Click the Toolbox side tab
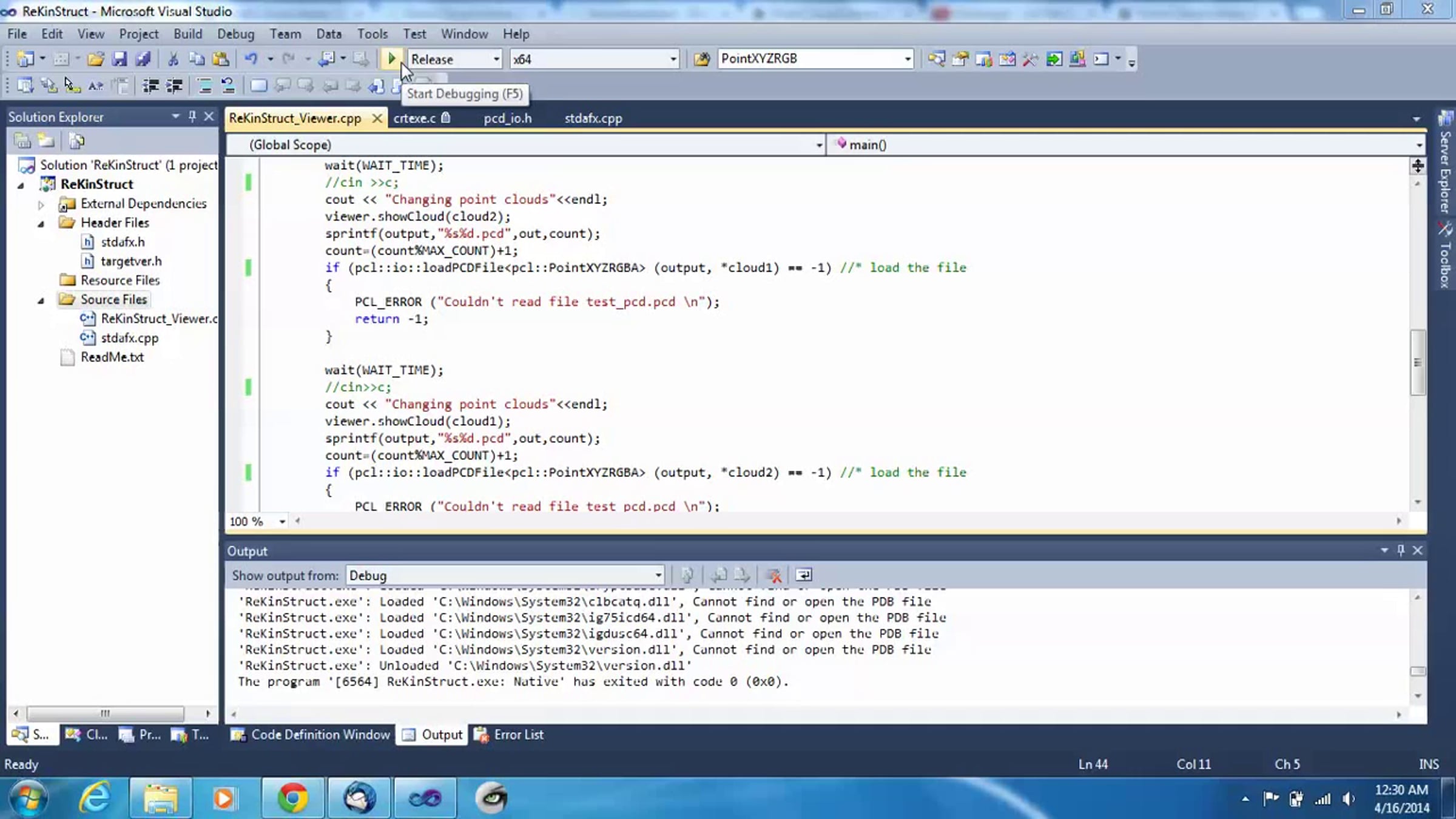 (x=1445, y=255)
